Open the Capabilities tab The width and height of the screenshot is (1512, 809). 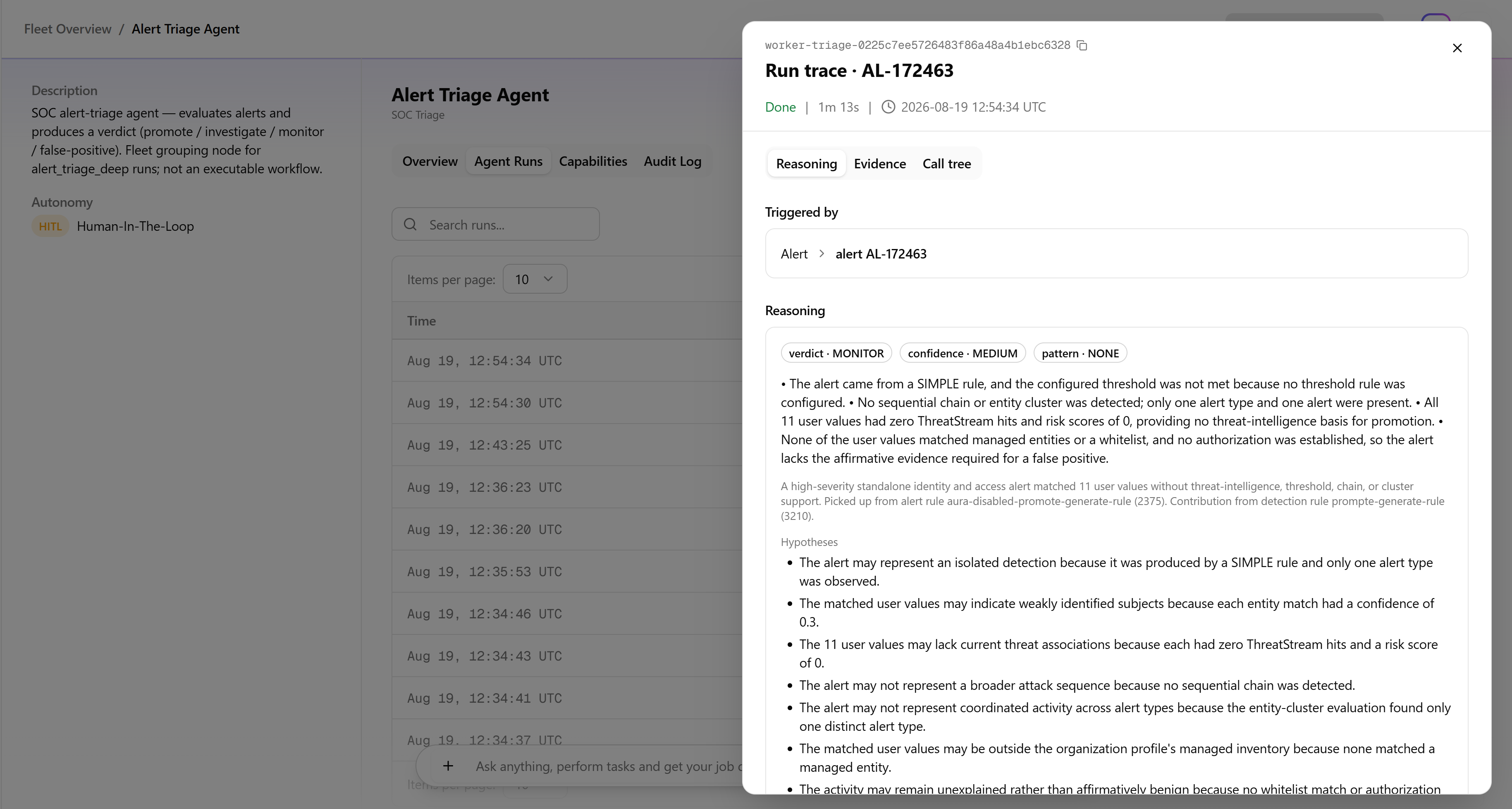(593, 161)
